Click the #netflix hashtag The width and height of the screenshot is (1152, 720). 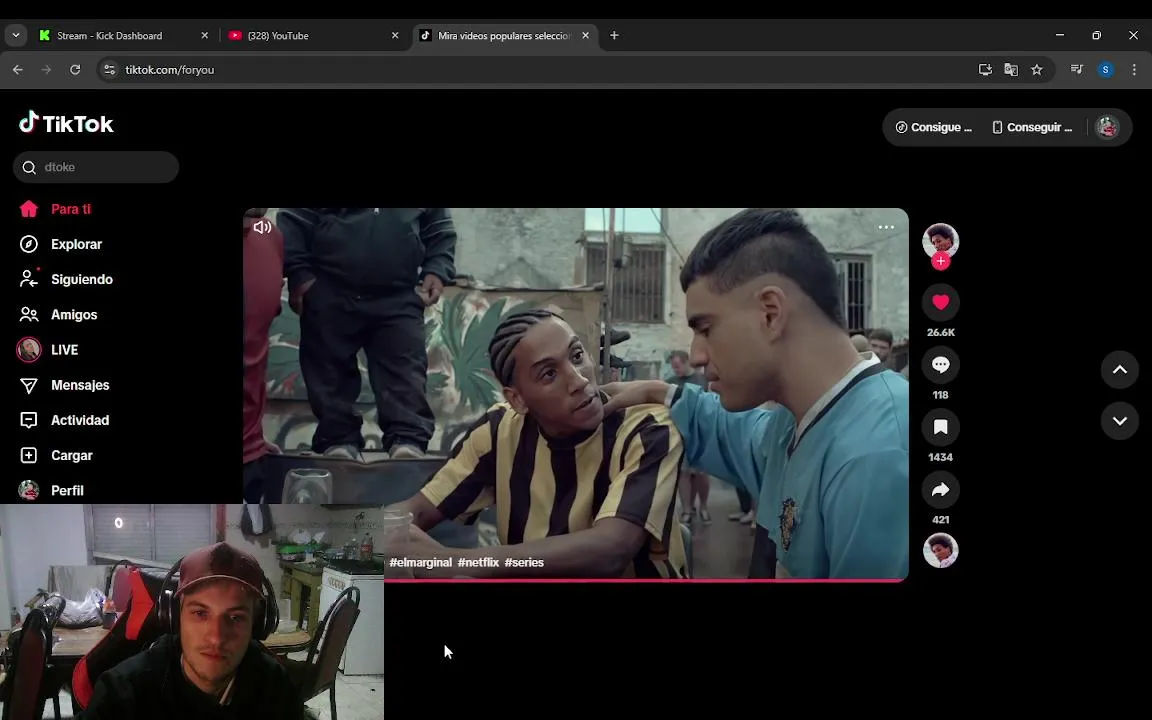point(478,563)
